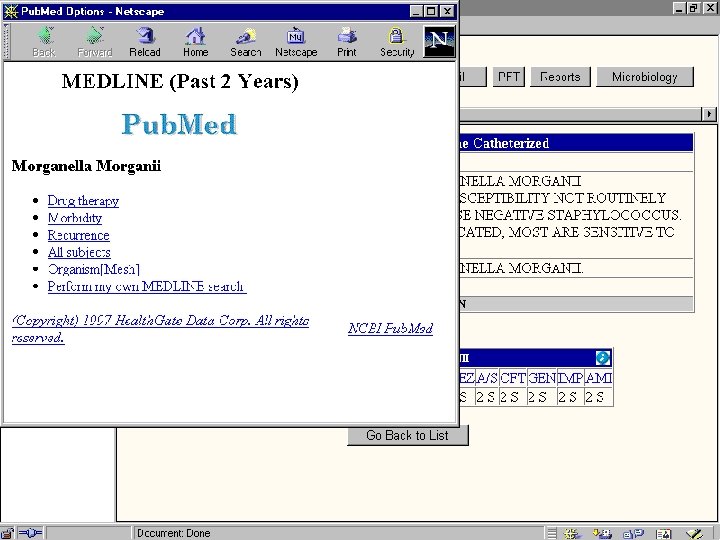The image size is (720, 540).
Task: Click the PubMed logo
Action: tap(179, 124)
